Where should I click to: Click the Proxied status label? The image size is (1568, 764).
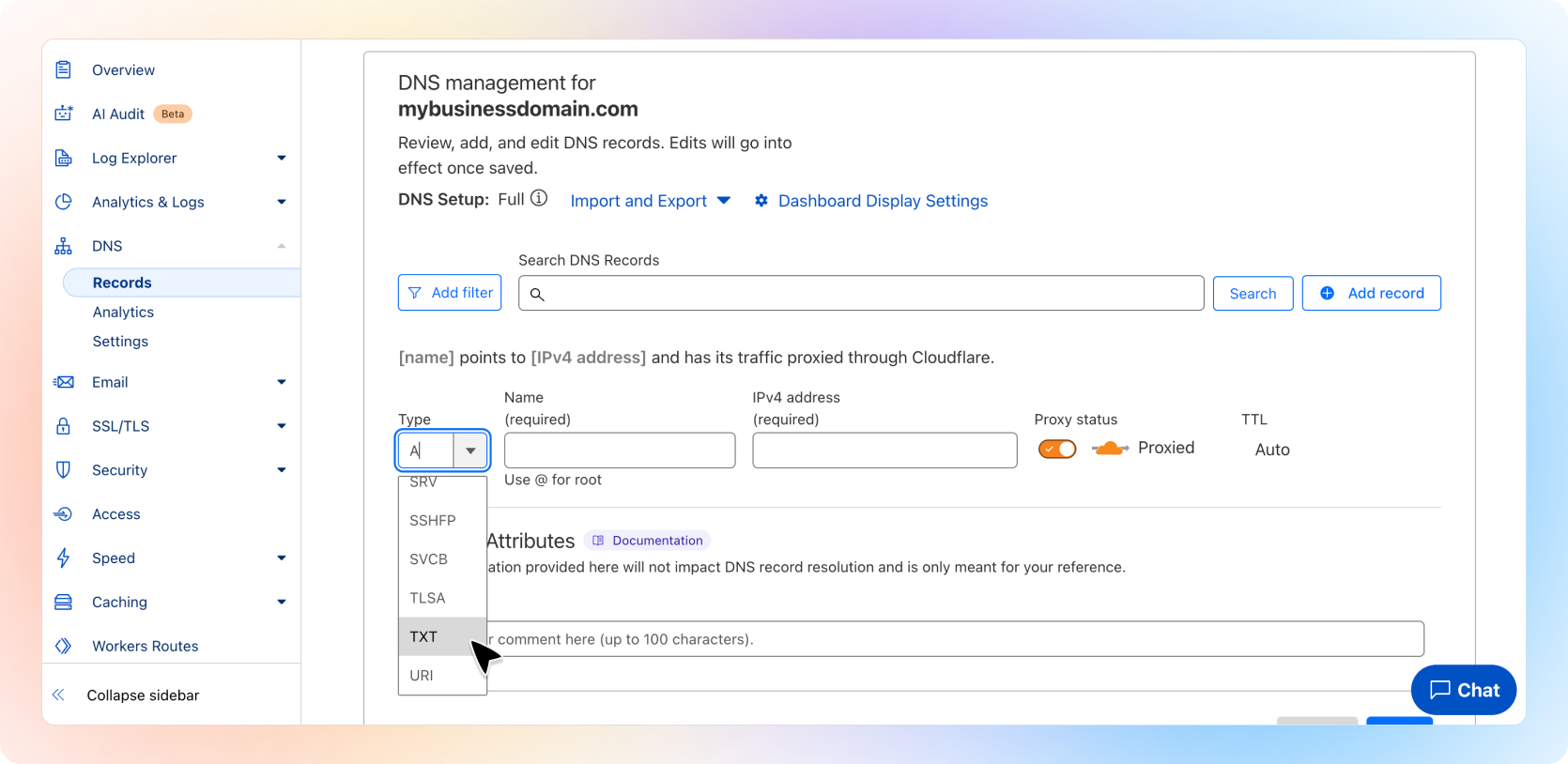[1166, 448]
